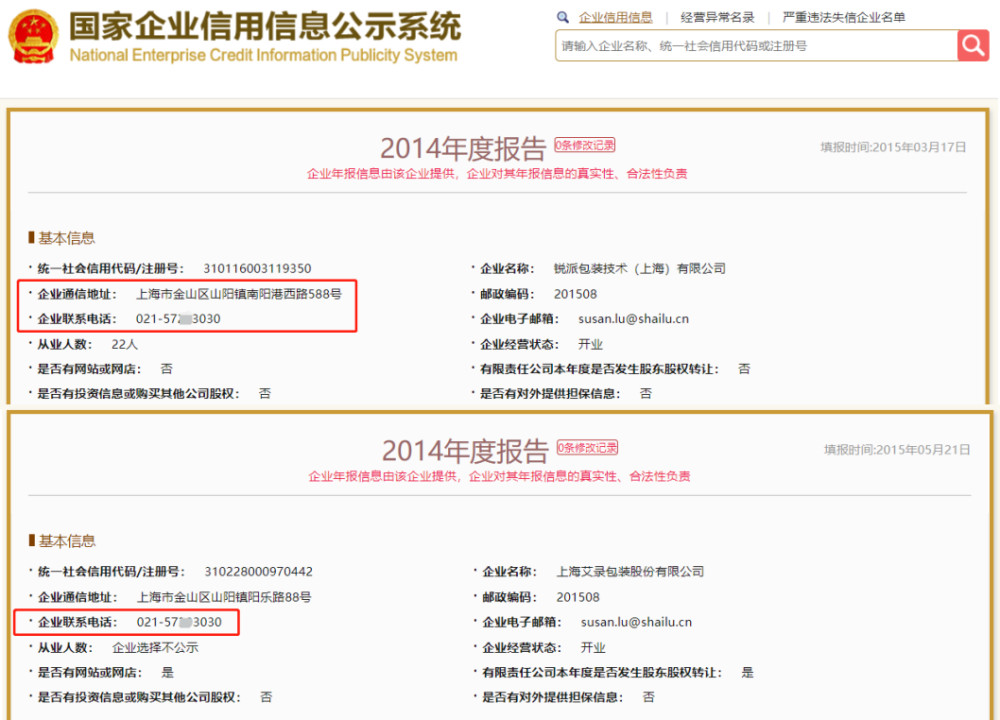Click 是否有网站或网店 value 否 in first report
Image resolution: width=1000 pixels, height=720 pixels.
click(x=166, y=369)
